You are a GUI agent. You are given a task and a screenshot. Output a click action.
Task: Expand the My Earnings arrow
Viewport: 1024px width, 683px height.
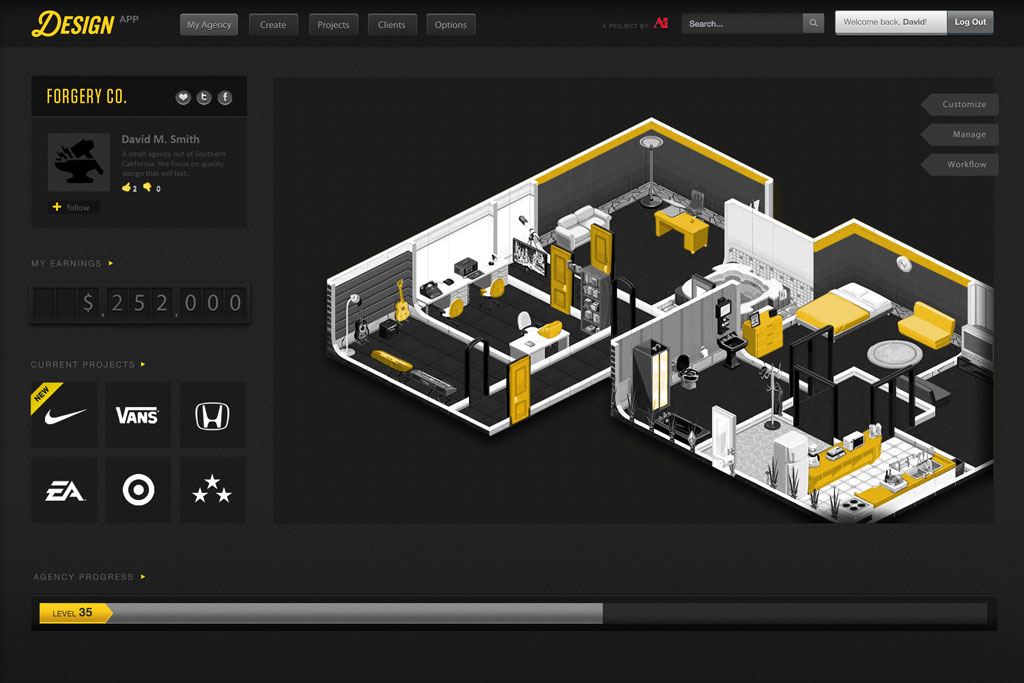(x=111, y=264)
